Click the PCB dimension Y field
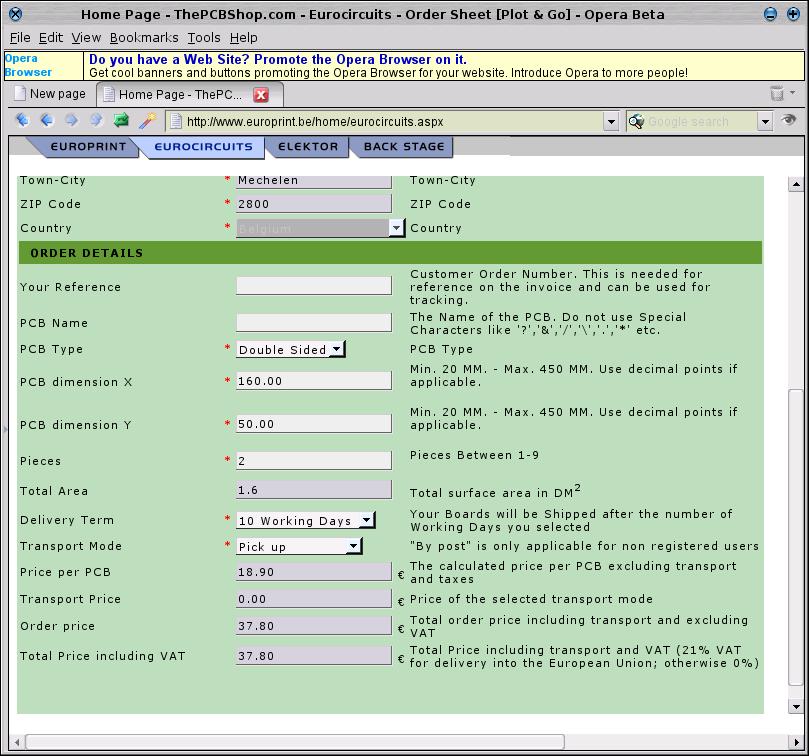This screenshot has height=756, width=809. click(x=314, y=424)
